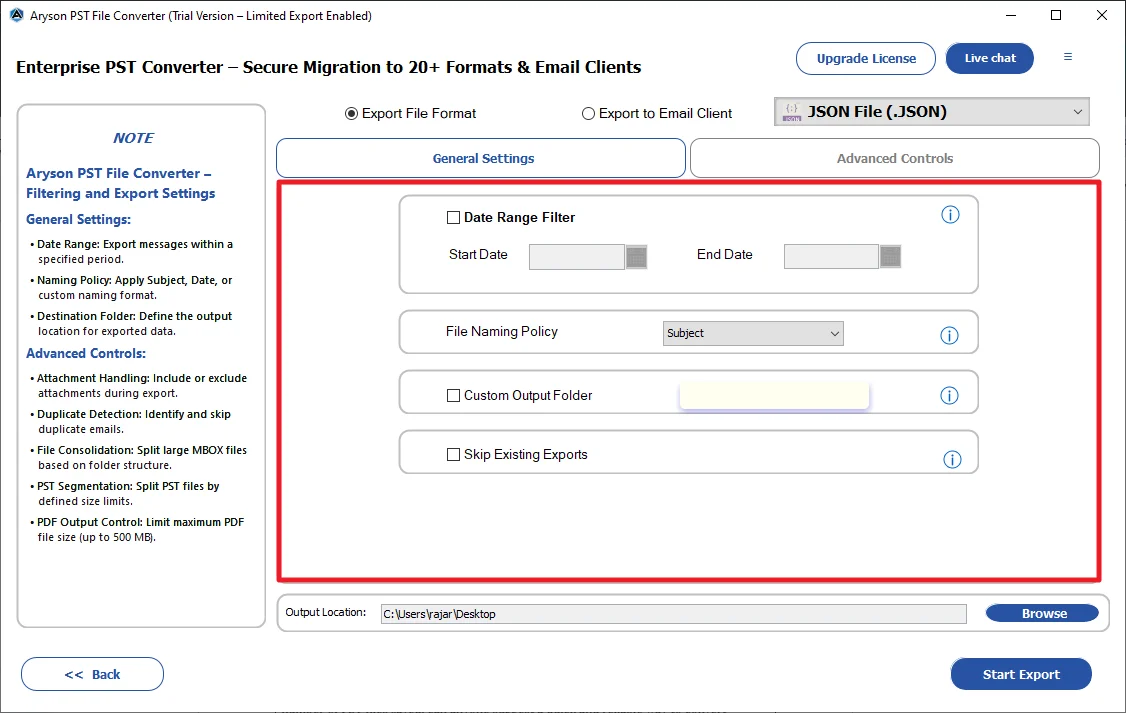Click the 'File Naming Policy' label
Viewport: 1126px width, 713px height.
(501, 332)
